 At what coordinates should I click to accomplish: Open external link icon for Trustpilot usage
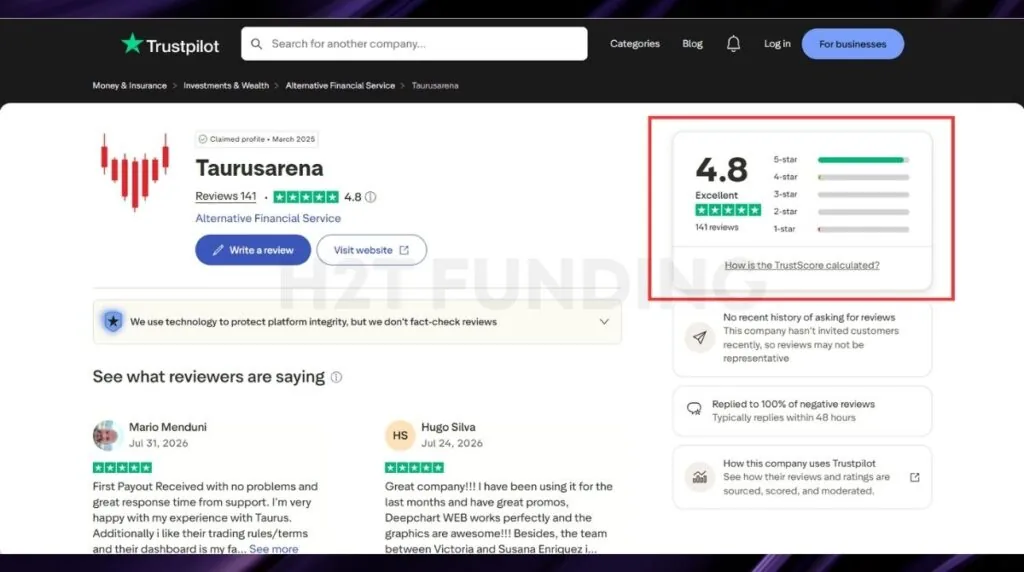pos(914,477)
